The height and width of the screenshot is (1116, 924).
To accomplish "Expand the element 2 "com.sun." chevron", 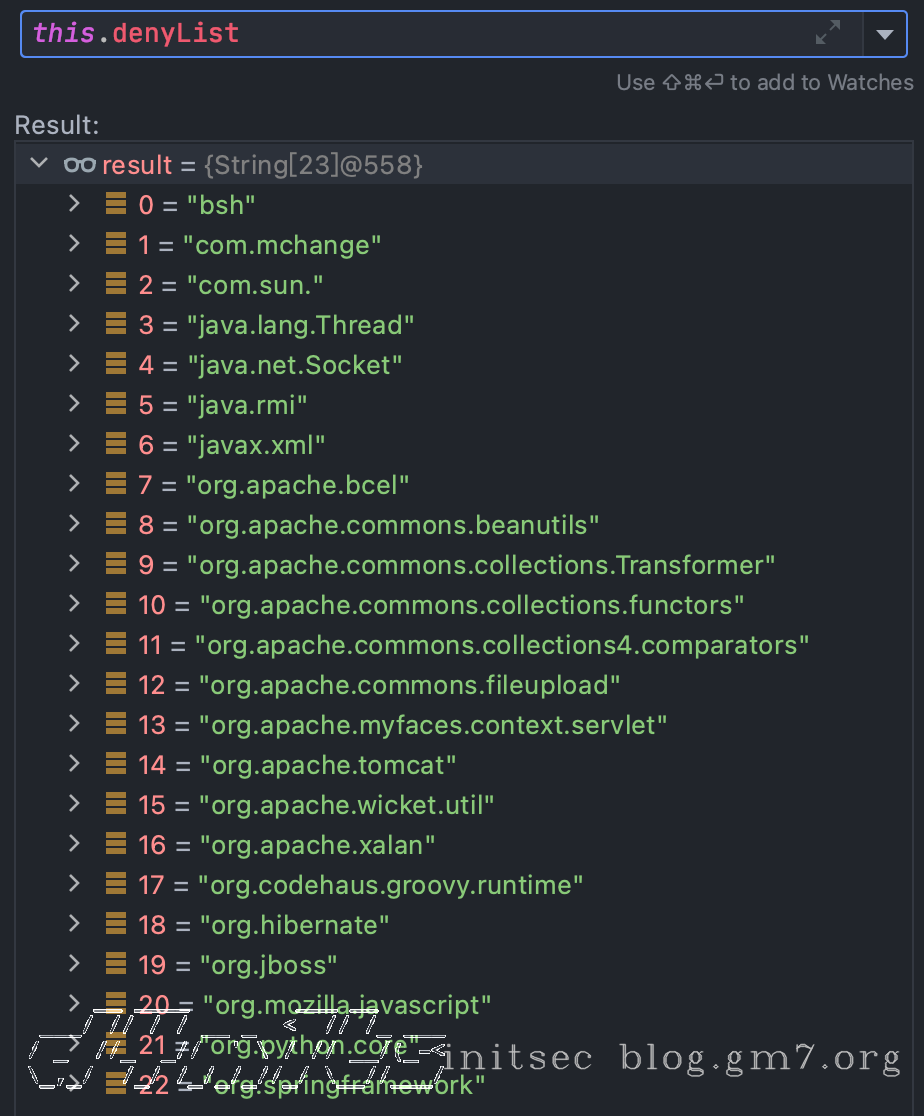I will [x=73, y=283].
